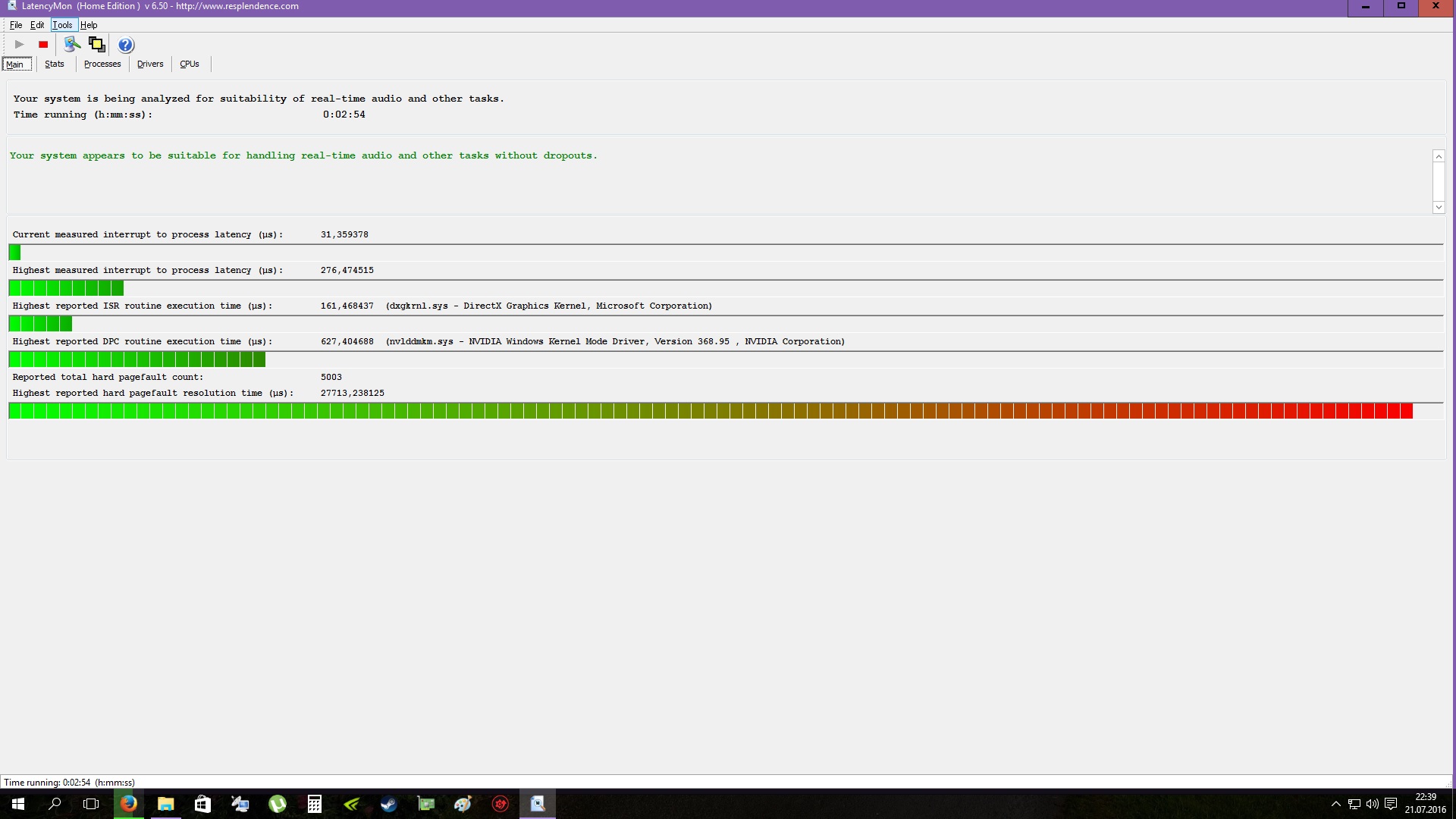Click the LatencyMon title bar app icon
1456x819 pixels.
11,6
